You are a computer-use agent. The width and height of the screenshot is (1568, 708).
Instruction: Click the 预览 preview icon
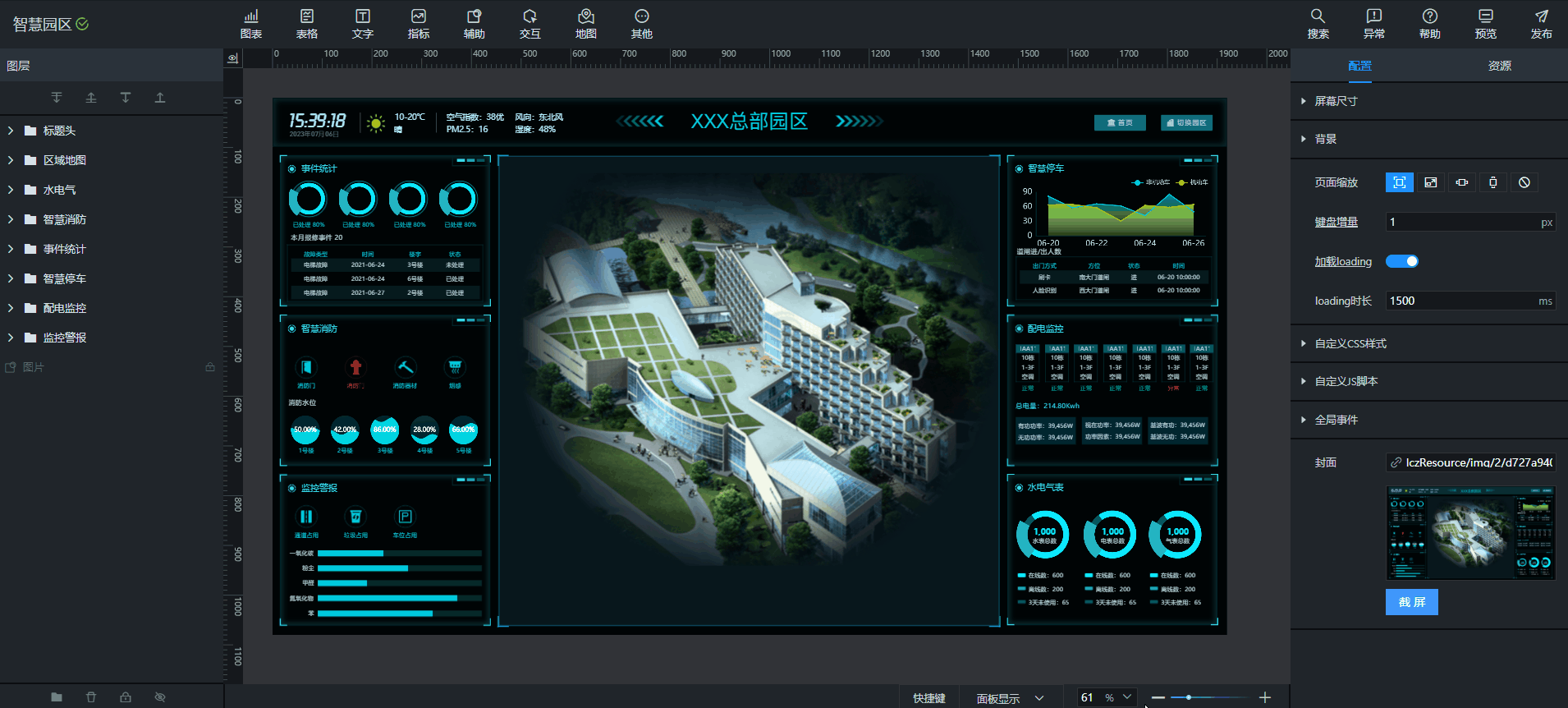tap(1486, 24)
